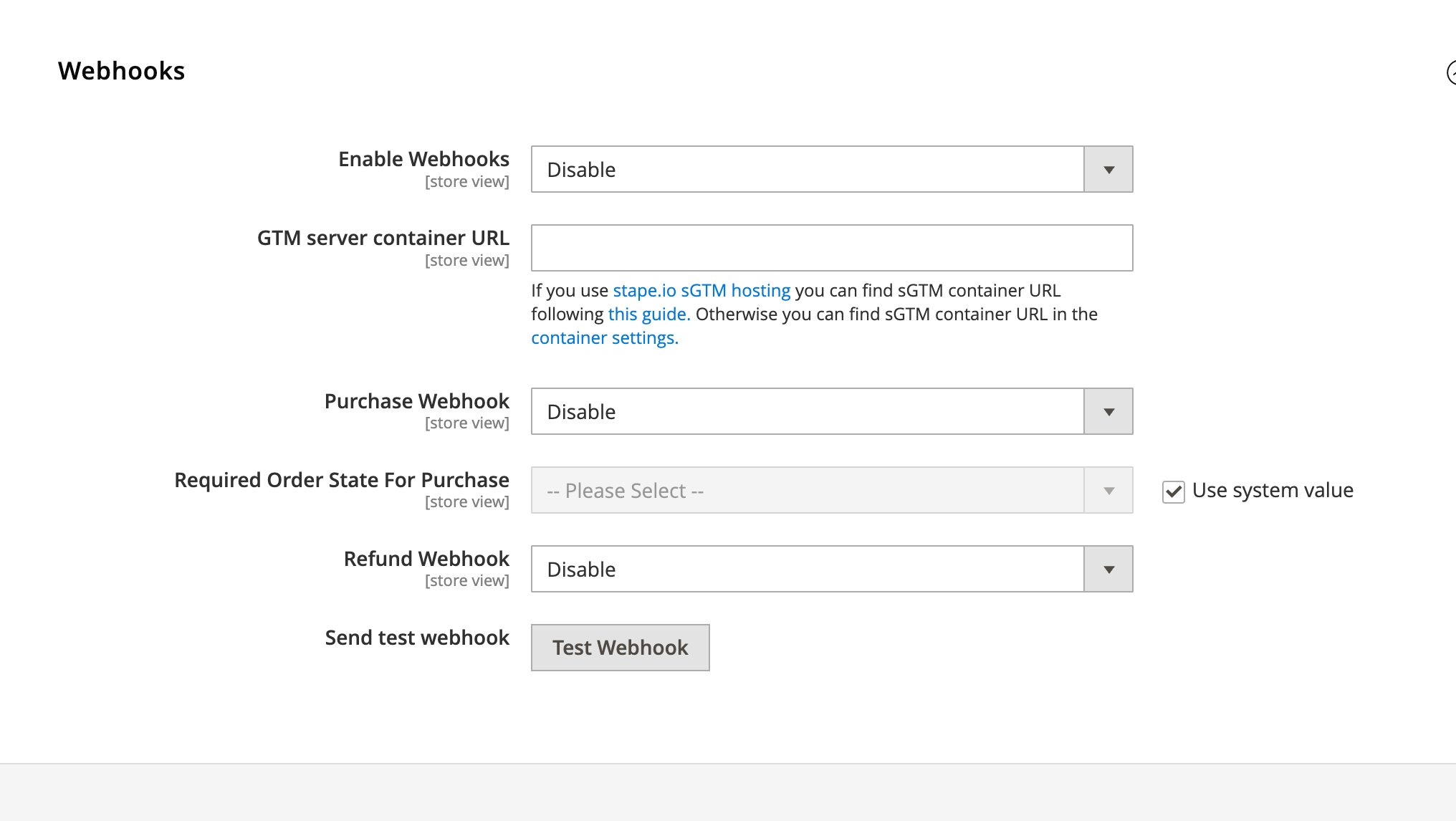Open the 'this guide' link
The image size is (1456, 821).
point(648,314)
